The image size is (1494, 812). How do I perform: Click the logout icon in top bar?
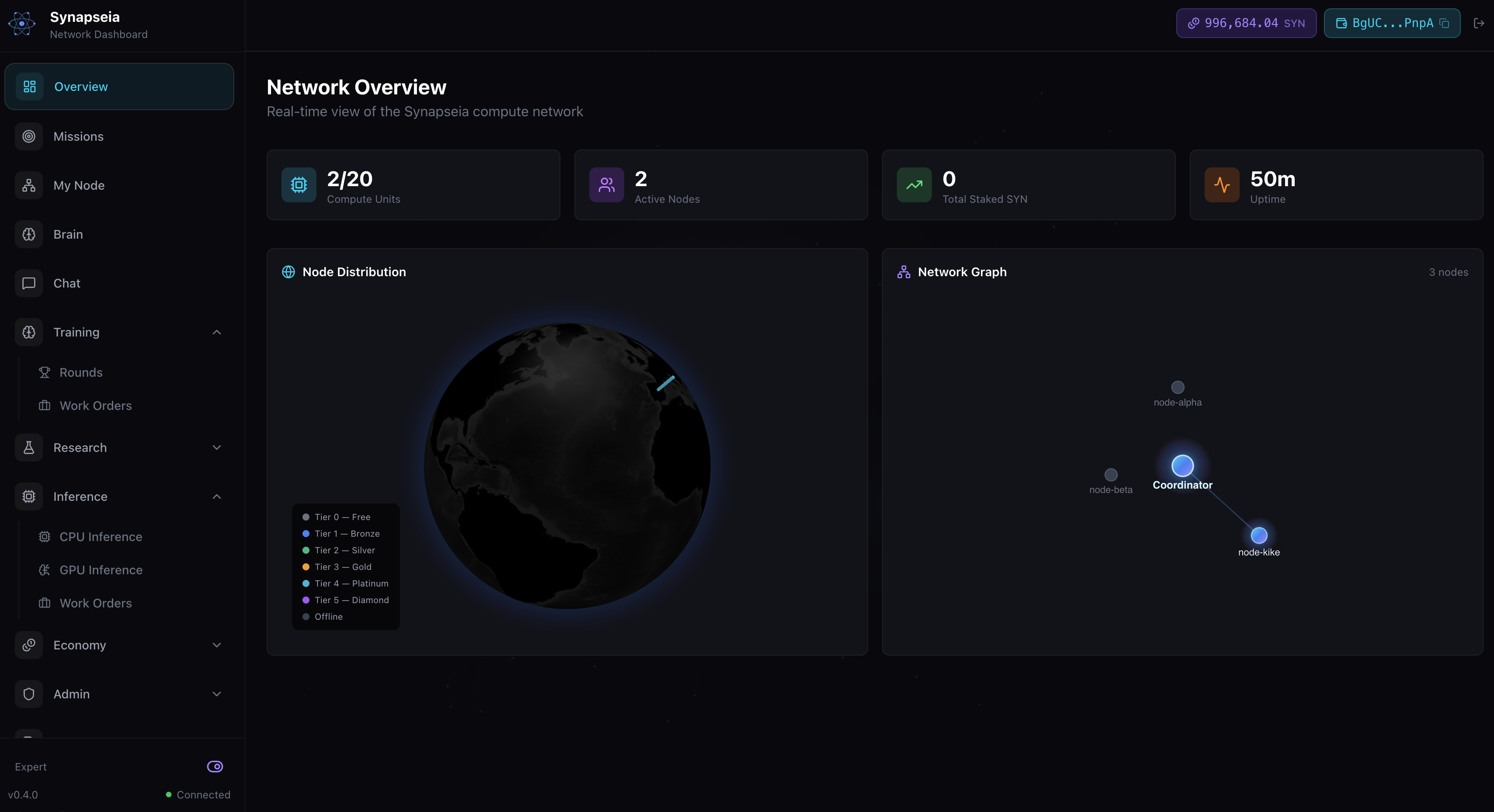click(x=1478, y=23)
